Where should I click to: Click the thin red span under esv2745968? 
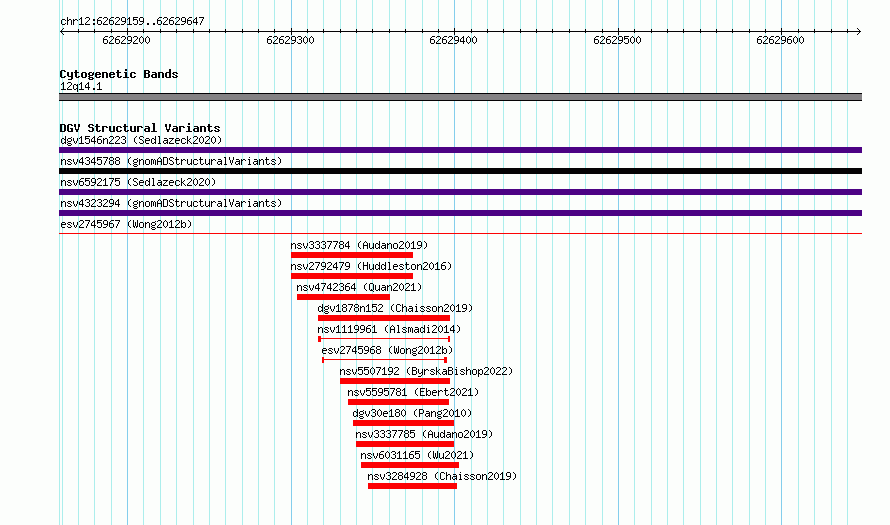click(x=385, y=360)
